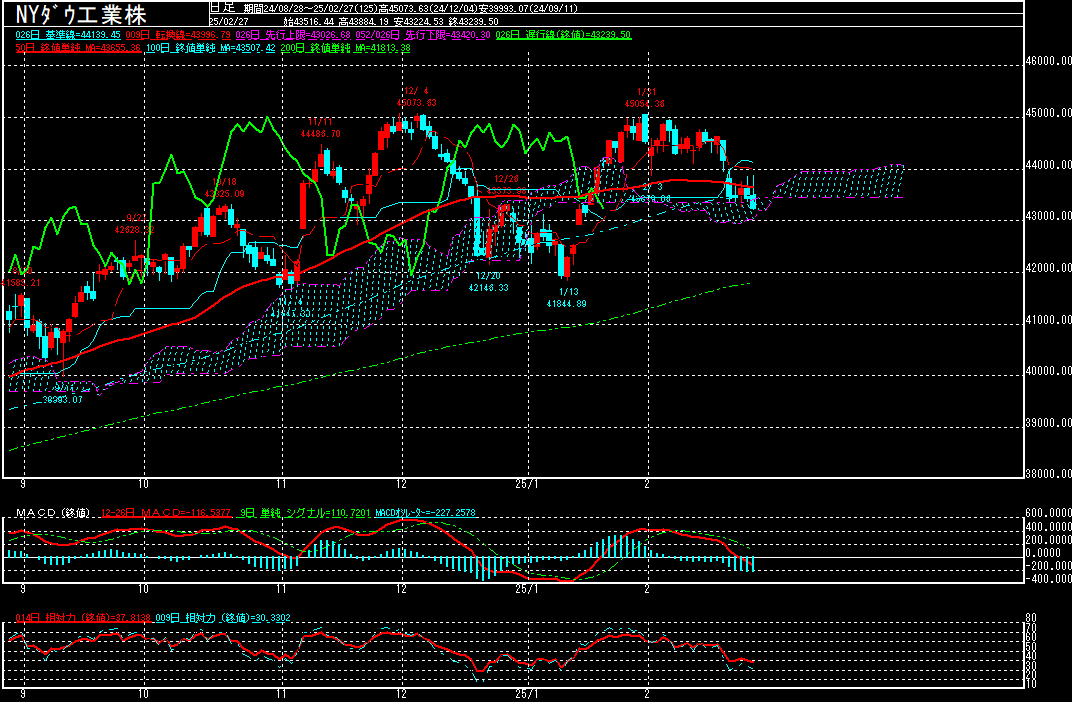This screenshot has width=1076, height=702.
Task: Click the 39993.07 period-low annotation
Action: point(62,399)
